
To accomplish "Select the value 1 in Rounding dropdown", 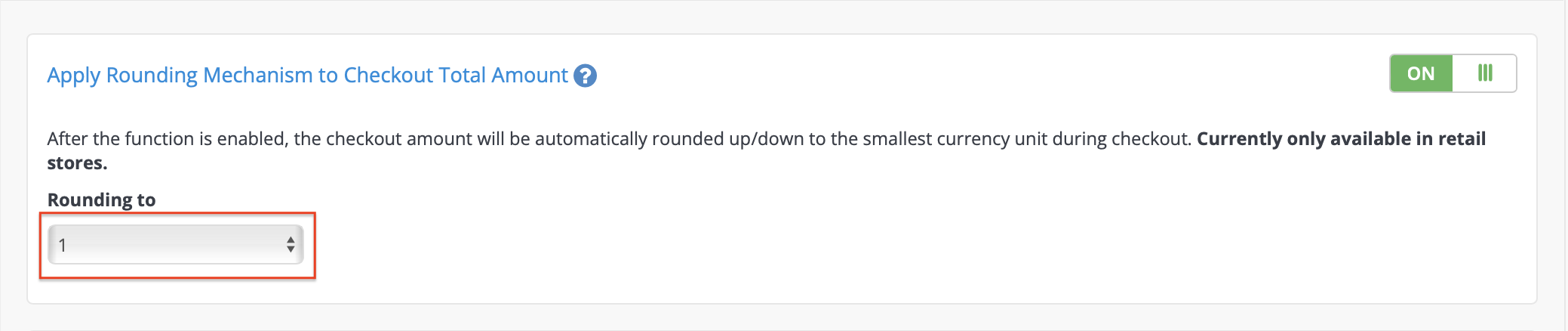I will click(63, 246).
